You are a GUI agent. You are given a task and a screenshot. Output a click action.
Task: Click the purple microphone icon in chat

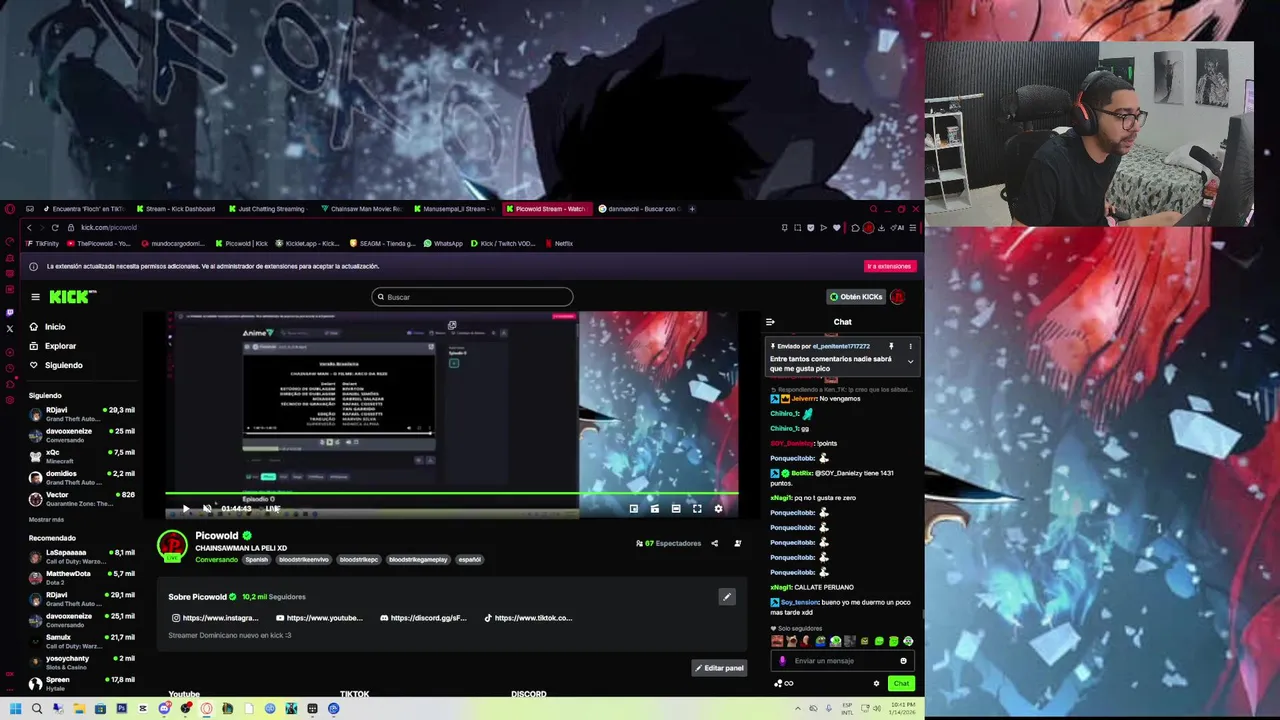783,661
